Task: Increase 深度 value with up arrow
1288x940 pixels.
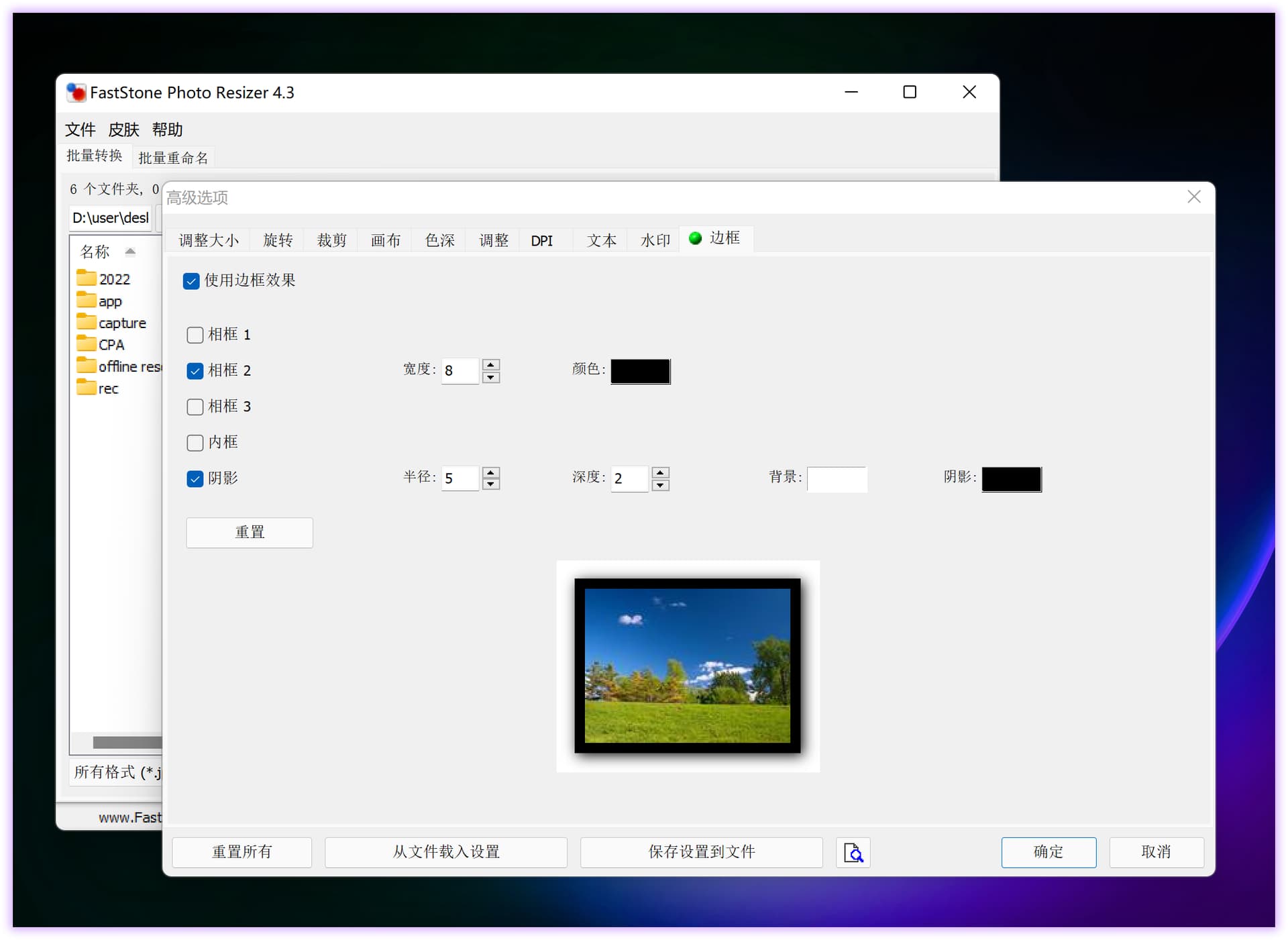Action: 660,472
